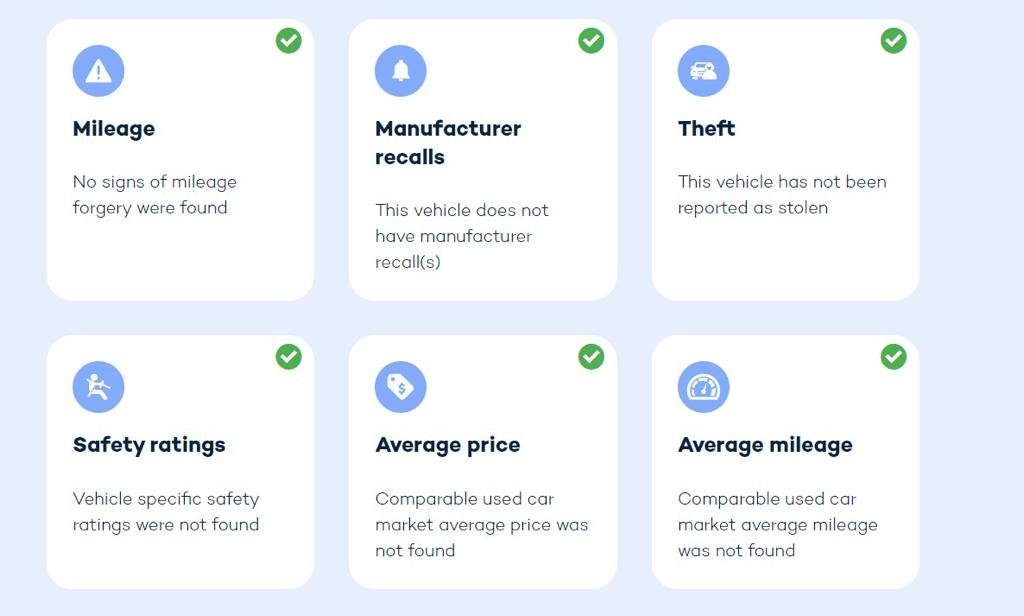Click green checkmark on Theft card

pos(893,41)
